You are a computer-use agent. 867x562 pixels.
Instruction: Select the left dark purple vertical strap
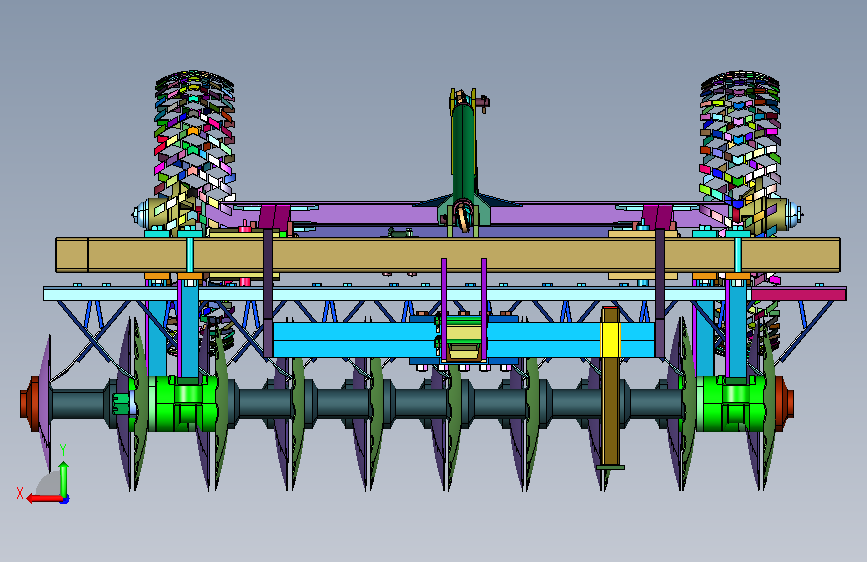[x=268, y=293]
